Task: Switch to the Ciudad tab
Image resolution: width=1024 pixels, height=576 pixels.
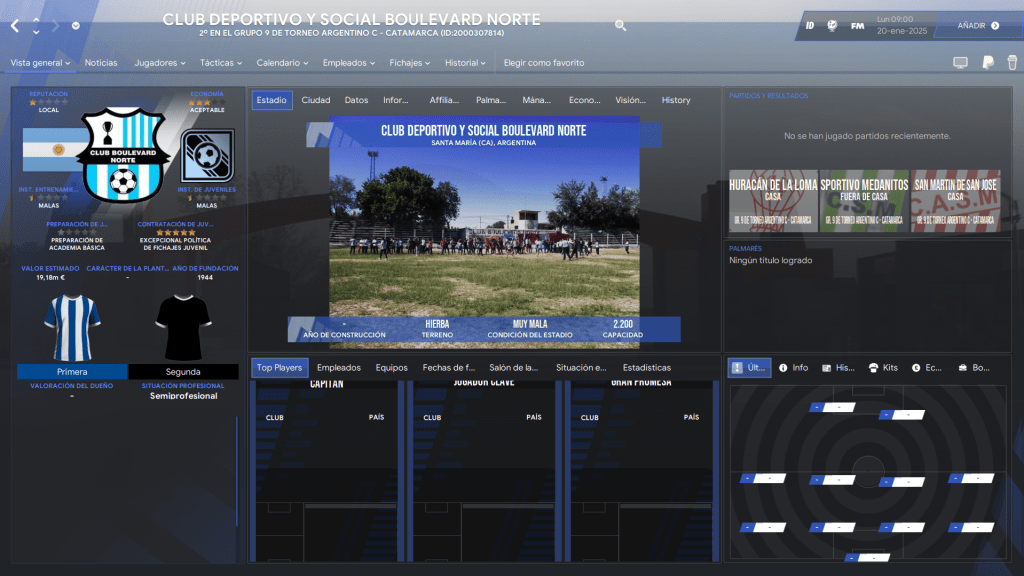Action: (316, 100)
